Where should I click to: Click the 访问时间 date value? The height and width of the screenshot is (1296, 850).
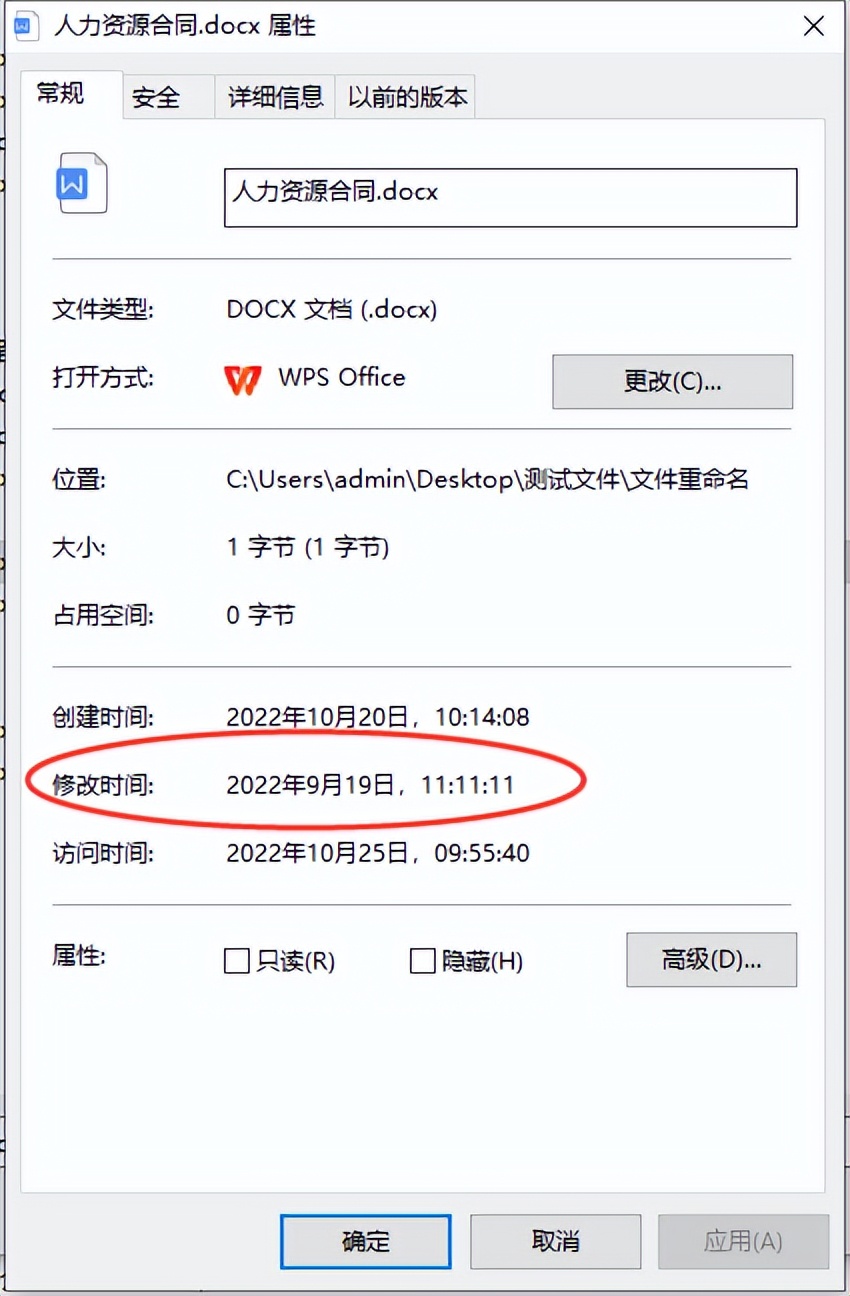click(x=377, y=853)
